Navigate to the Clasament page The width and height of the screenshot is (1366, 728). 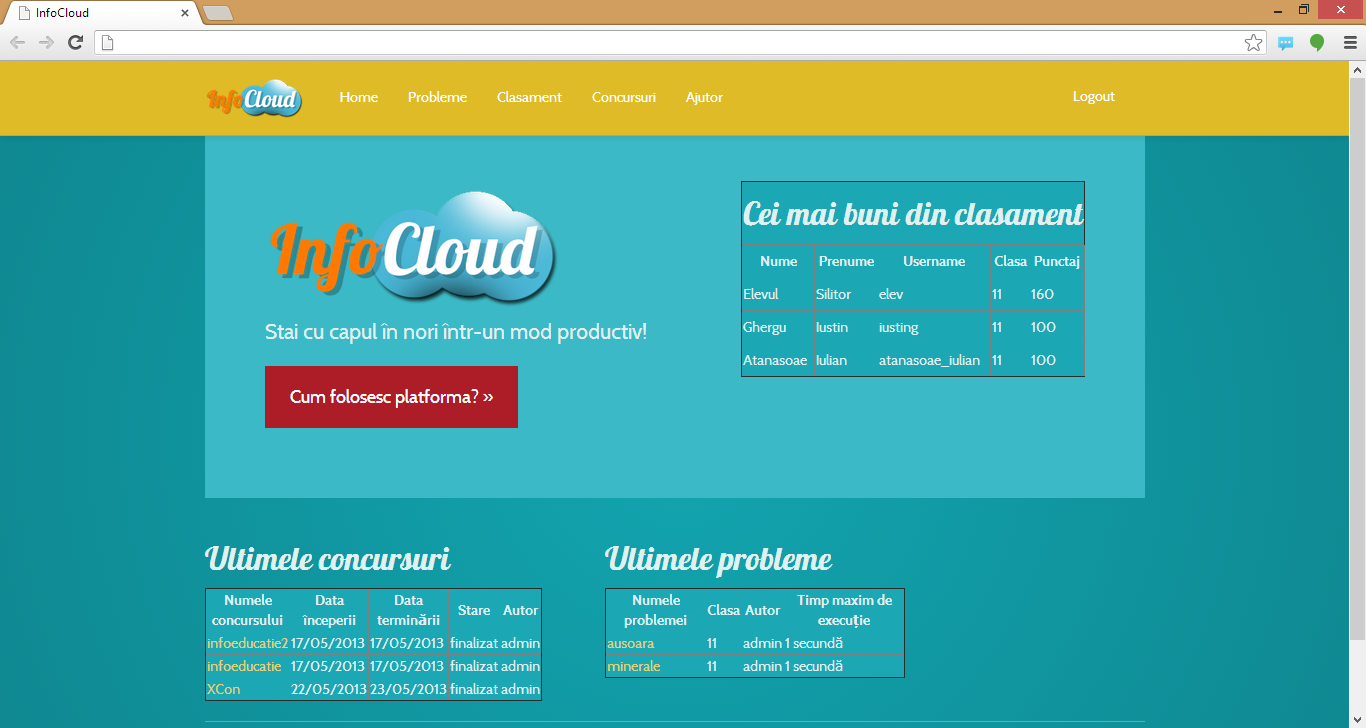pyautogui.click(x=529, y=97)
